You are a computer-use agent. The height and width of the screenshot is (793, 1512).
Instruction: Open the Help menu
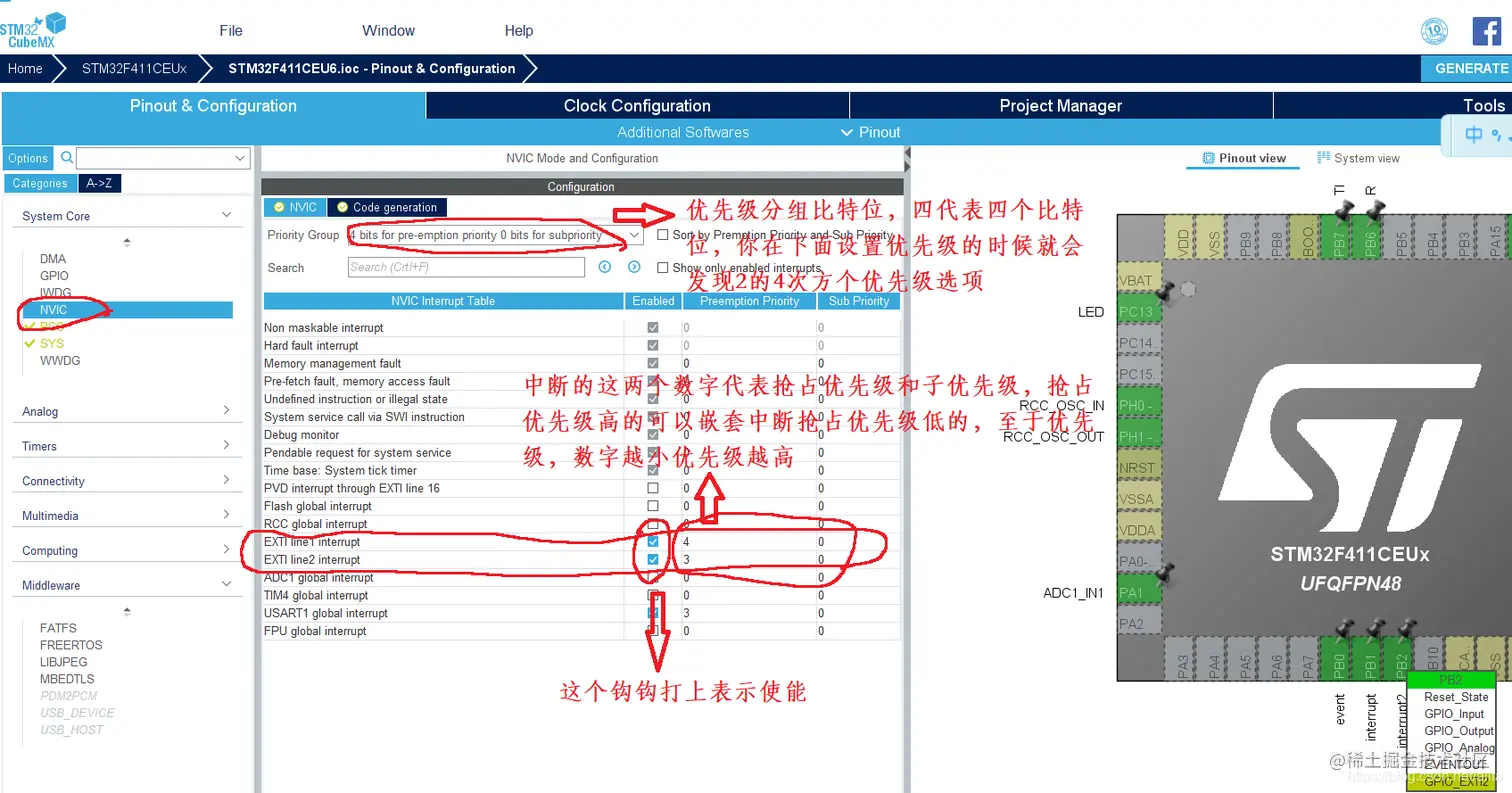click(519, 31)
